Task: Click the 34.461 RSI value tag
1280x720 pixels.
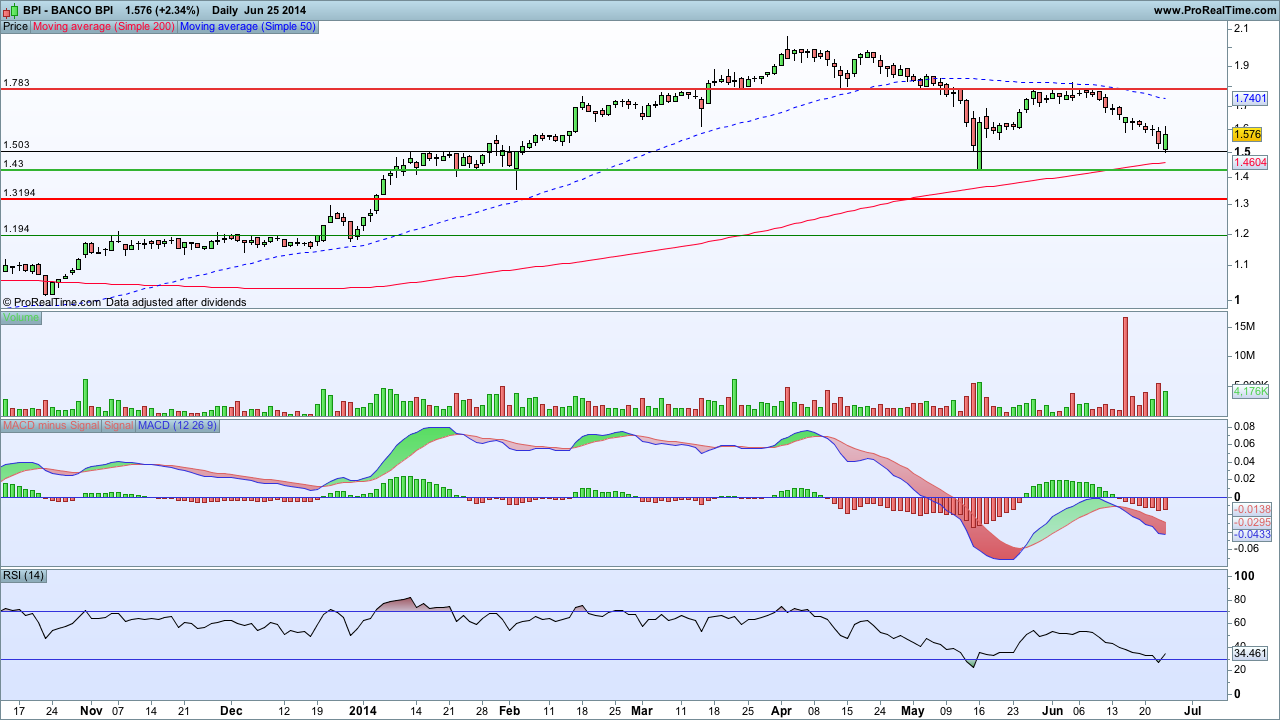Action: coord(1251,653)
